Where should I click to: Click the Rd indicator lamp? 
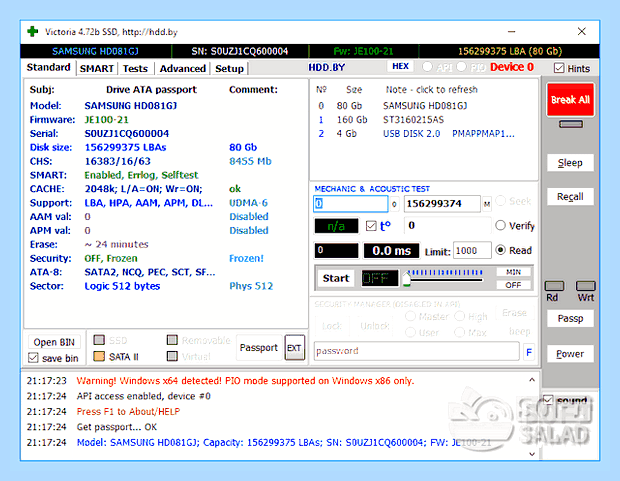click(554, 286)
